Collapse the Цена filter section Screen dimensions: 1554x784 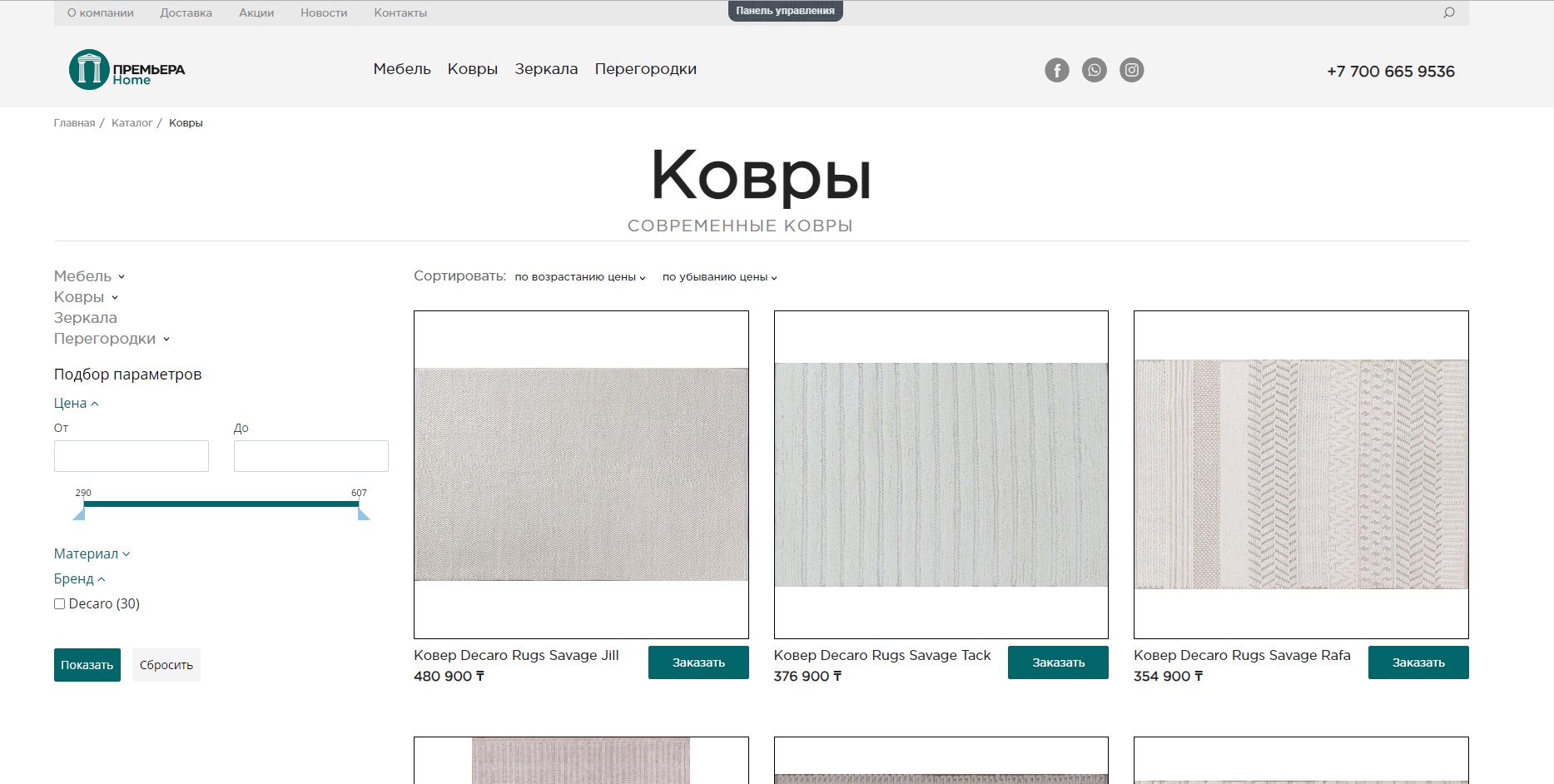click(x=76, y=404)
